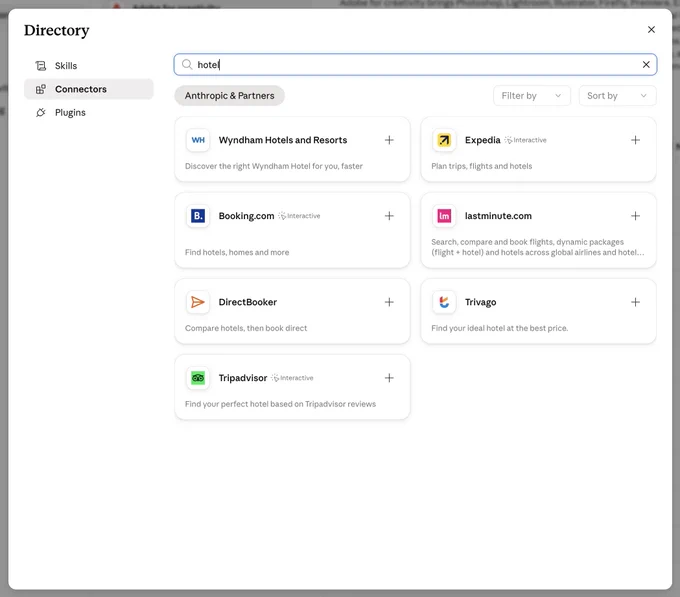Add the DirectBooker connector with plus icon

pyautogui.click(x=389, y=302)
